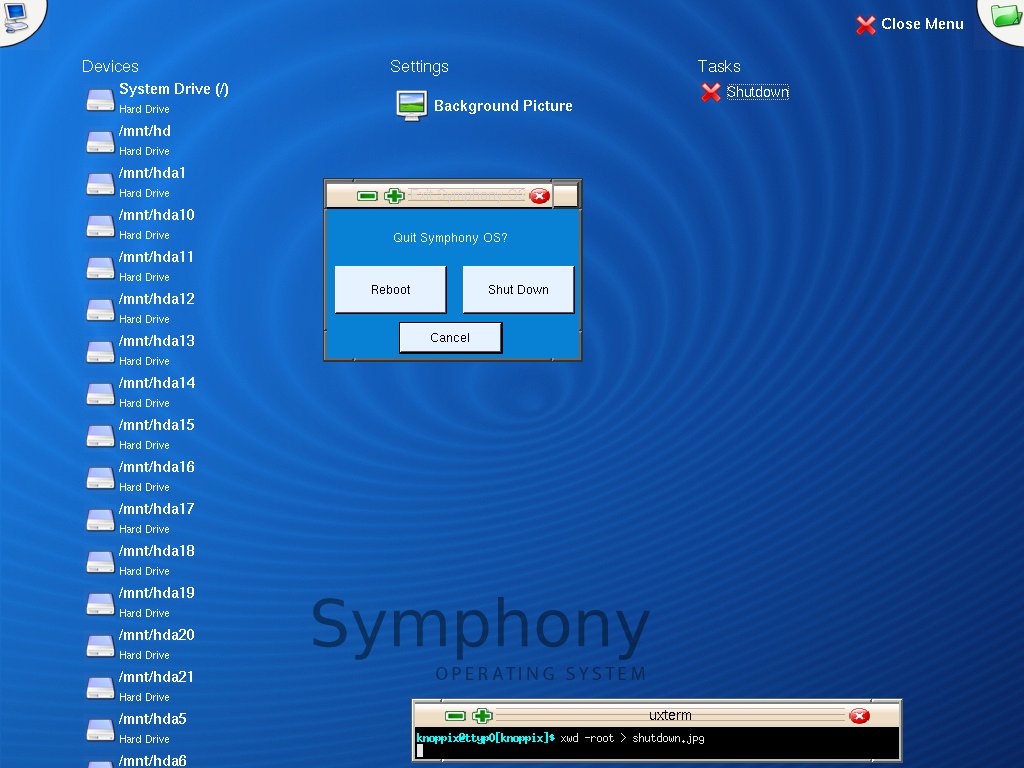1024x768 pixels.
Task: Minimize the quit dialog with green minus
Action: [x=368, y=196]
